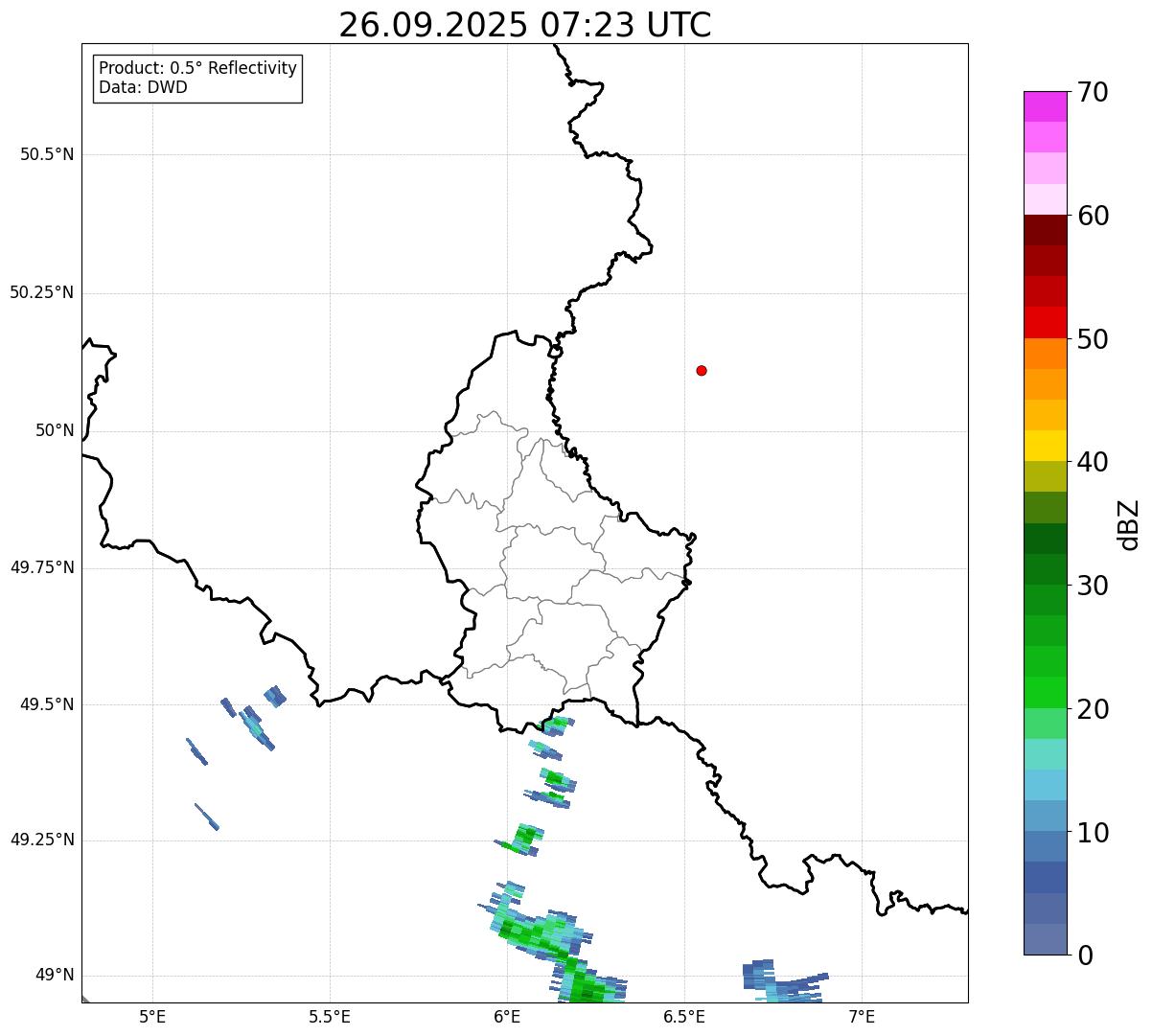Click the 49°N latitude label
The height and width of the screenshot is (1036, 1152).
click(55, 975)
